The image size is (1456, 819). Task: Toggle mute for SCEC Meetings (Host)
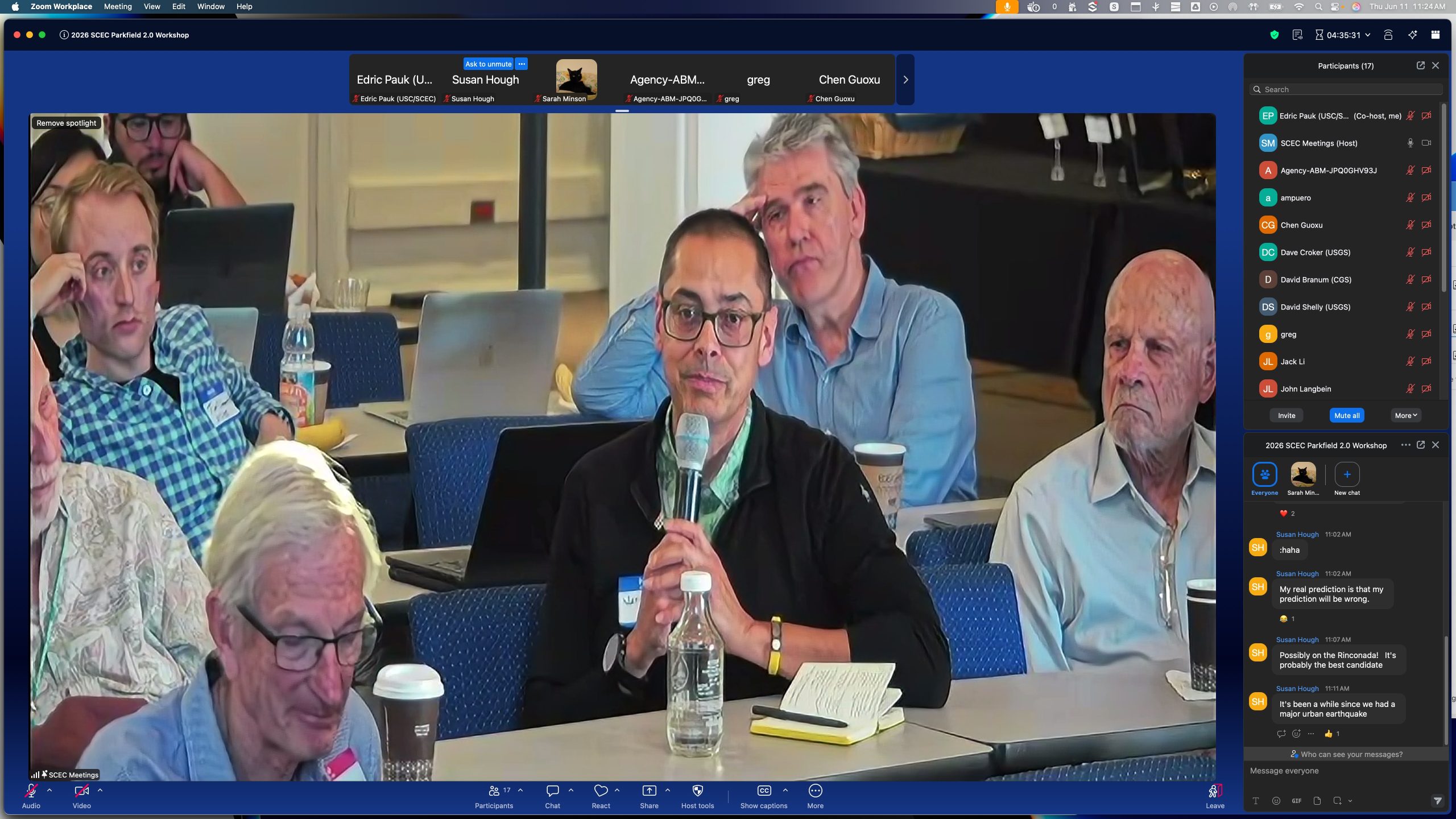[x=1410, y=143]
